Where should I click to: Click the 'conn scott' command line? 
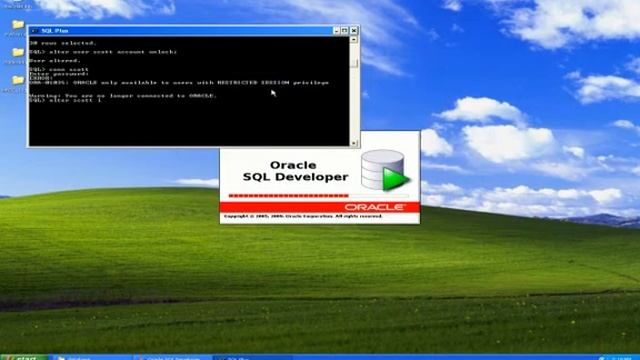[x=59, y=69]
